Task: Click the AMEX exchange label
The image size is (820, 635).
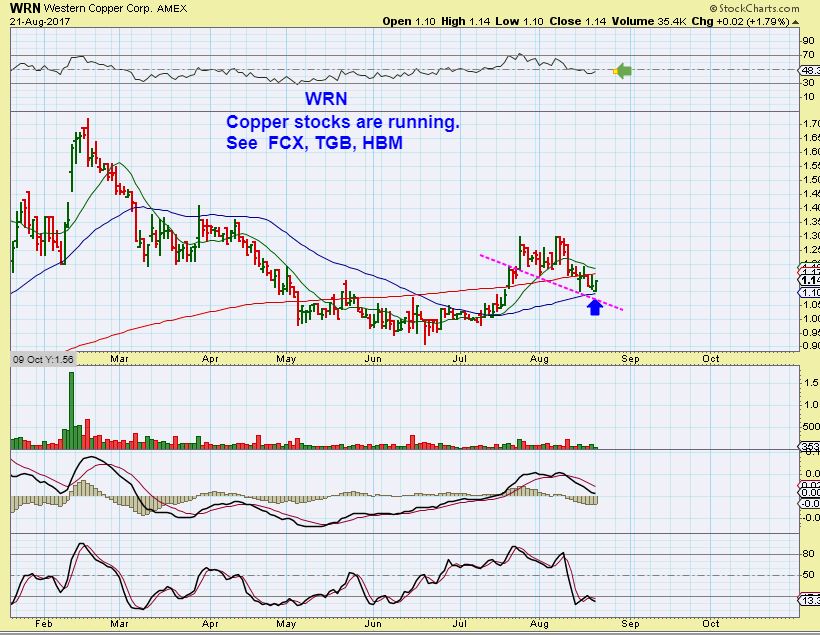Action: [172, 8]
